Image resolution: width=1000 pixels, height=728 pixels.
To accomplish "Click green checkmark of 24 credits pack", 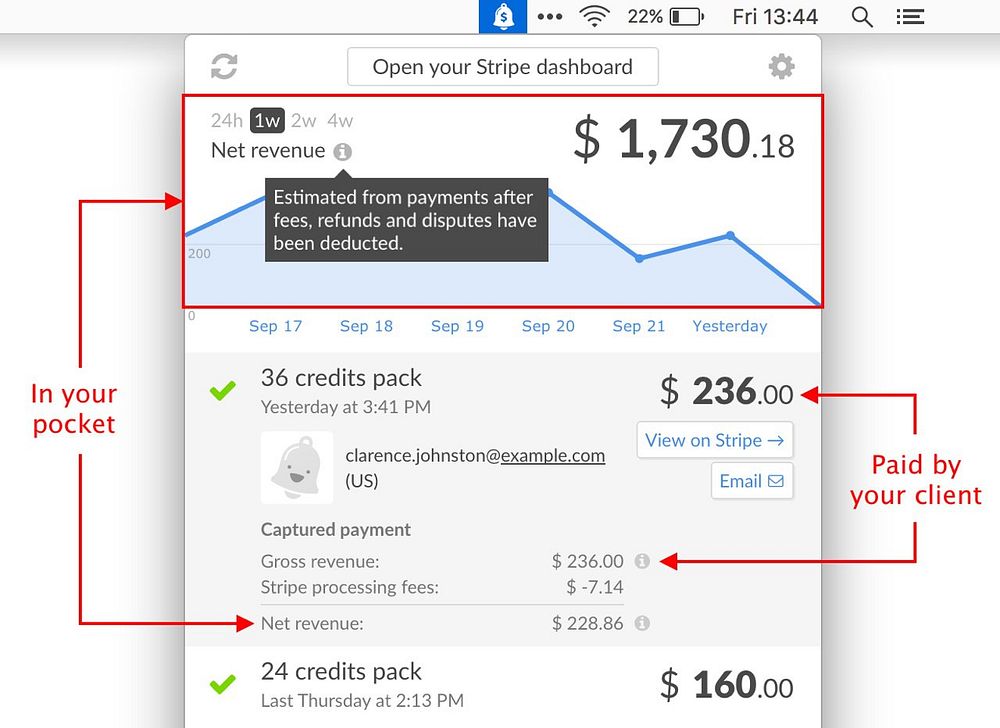I will pyautogui.click(x=223, y=684).
